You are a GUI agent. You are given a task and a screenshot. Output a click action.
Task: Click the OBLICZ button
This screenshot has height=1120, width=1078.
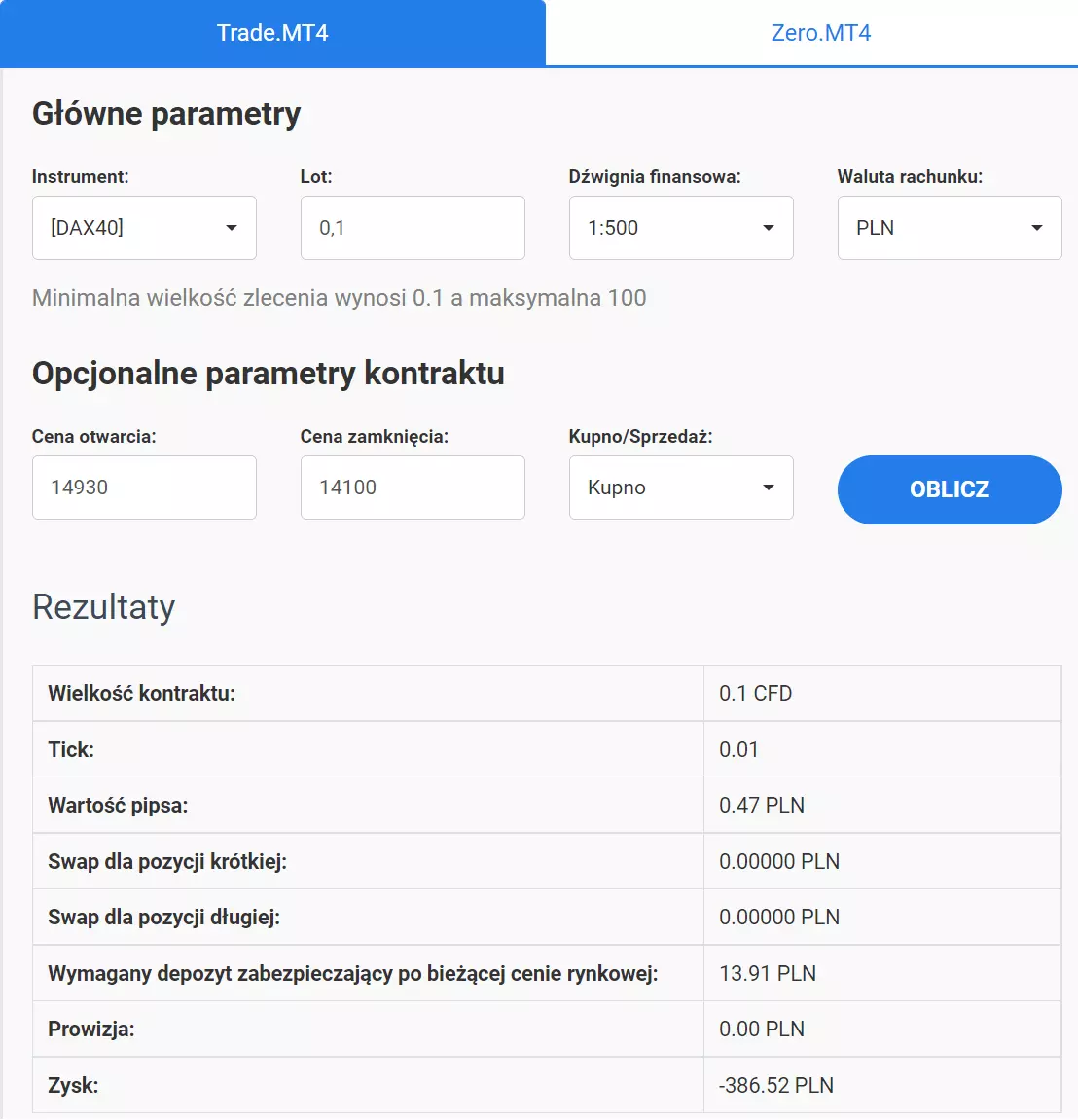951,490
